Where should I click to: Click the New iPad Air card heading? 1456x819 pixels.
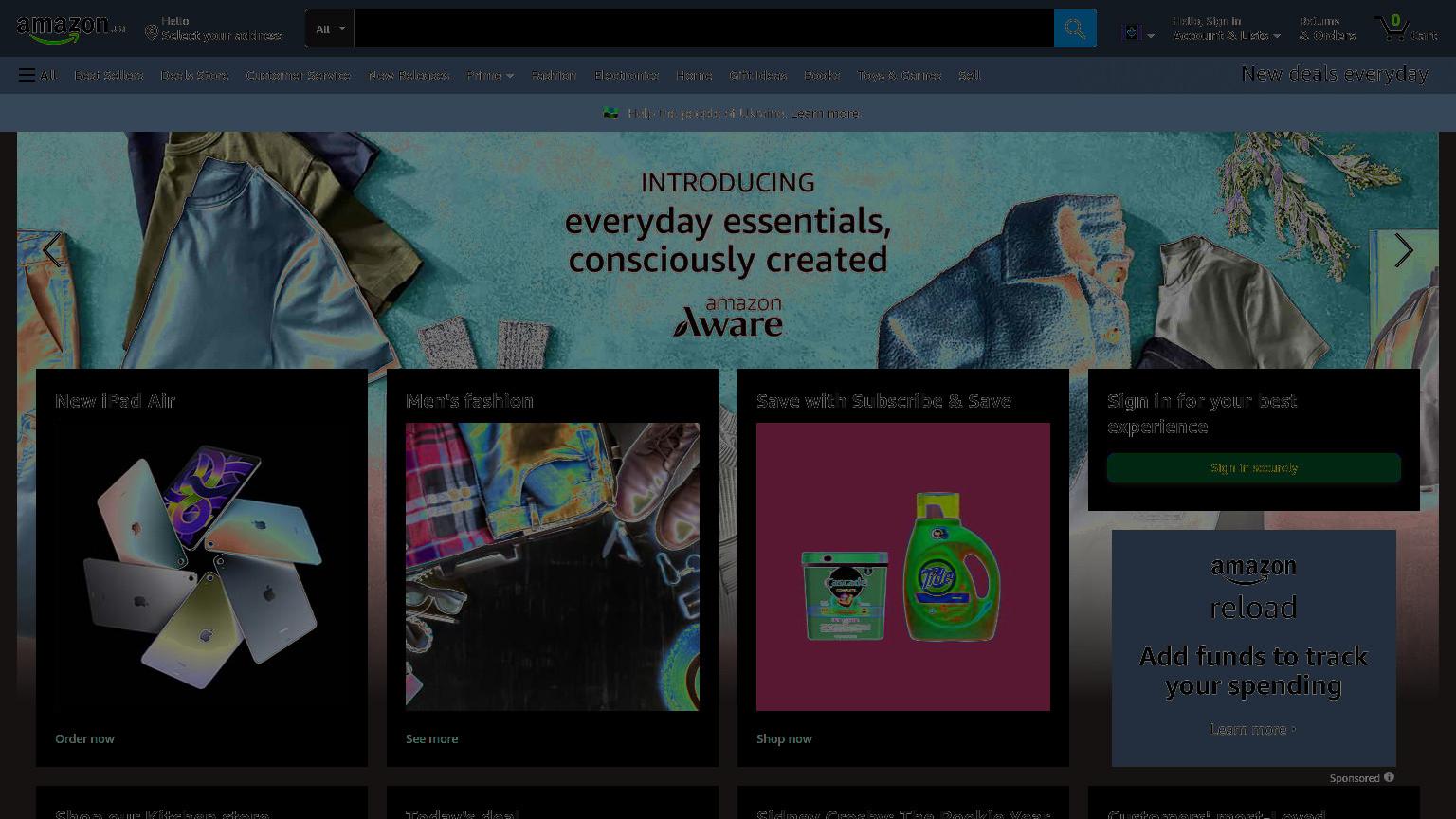point(115,401)
